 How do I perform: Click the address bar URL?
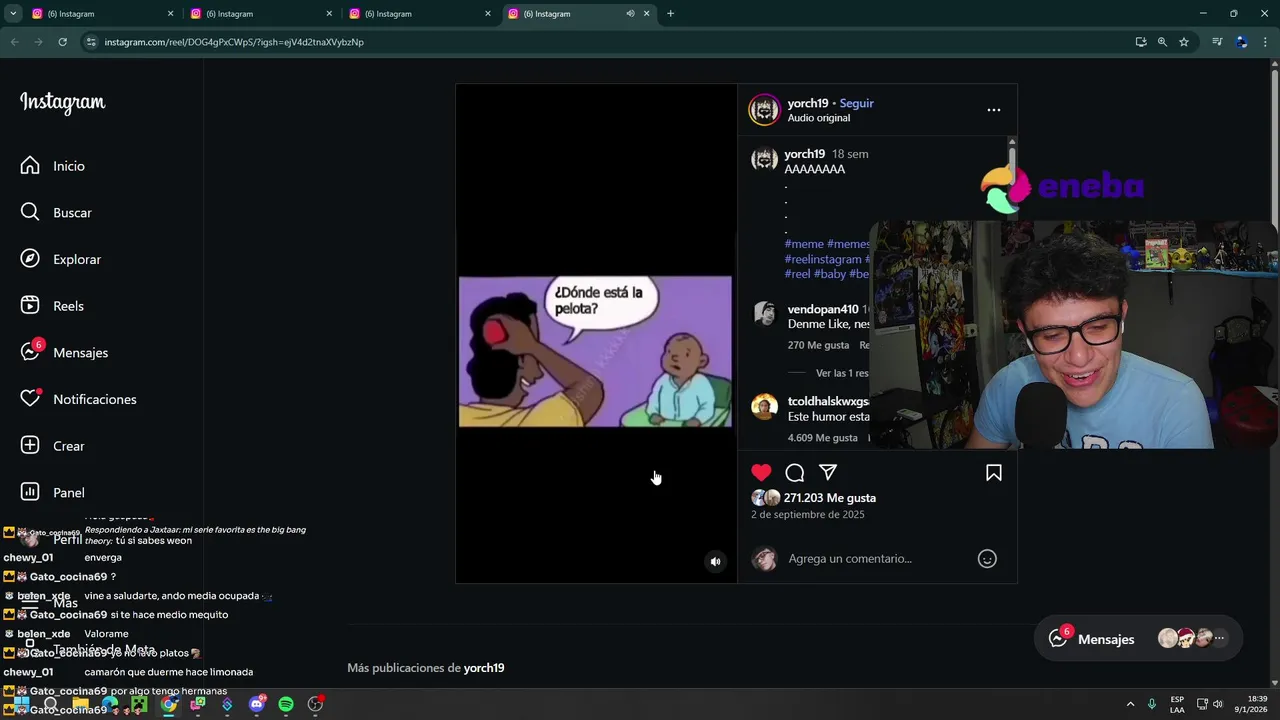[x=234, y=42]
